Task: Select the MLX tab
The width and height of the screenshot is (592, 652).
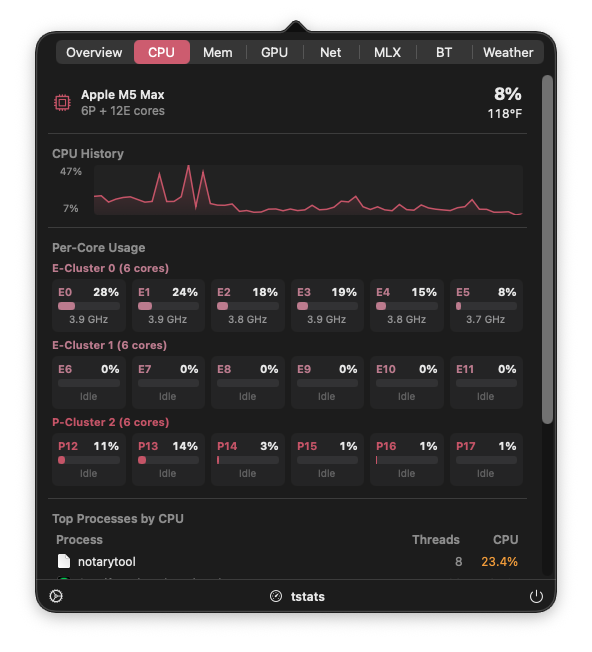Action: pyautogui.click(x=387, y=52)
